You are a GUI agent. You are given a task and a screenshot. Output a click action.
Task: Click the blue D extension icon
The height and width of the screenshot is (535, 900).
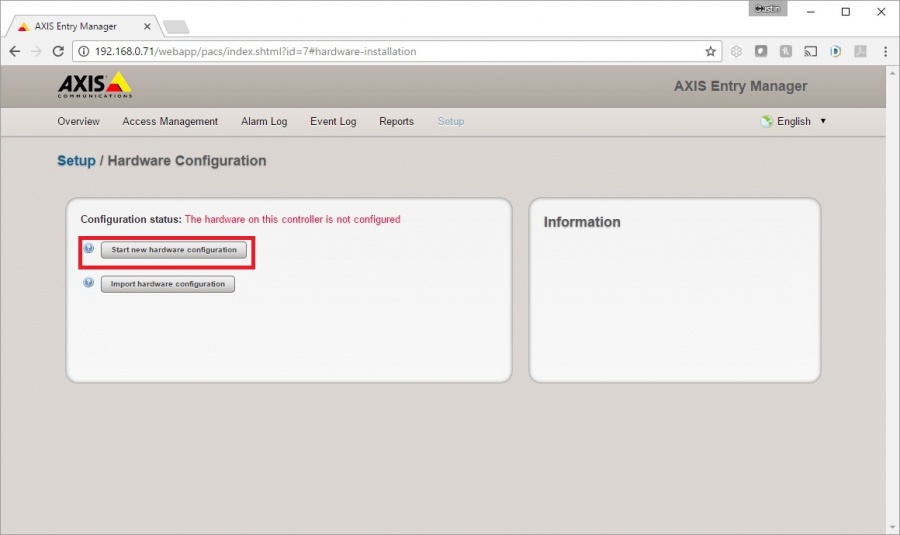(836, 51)
